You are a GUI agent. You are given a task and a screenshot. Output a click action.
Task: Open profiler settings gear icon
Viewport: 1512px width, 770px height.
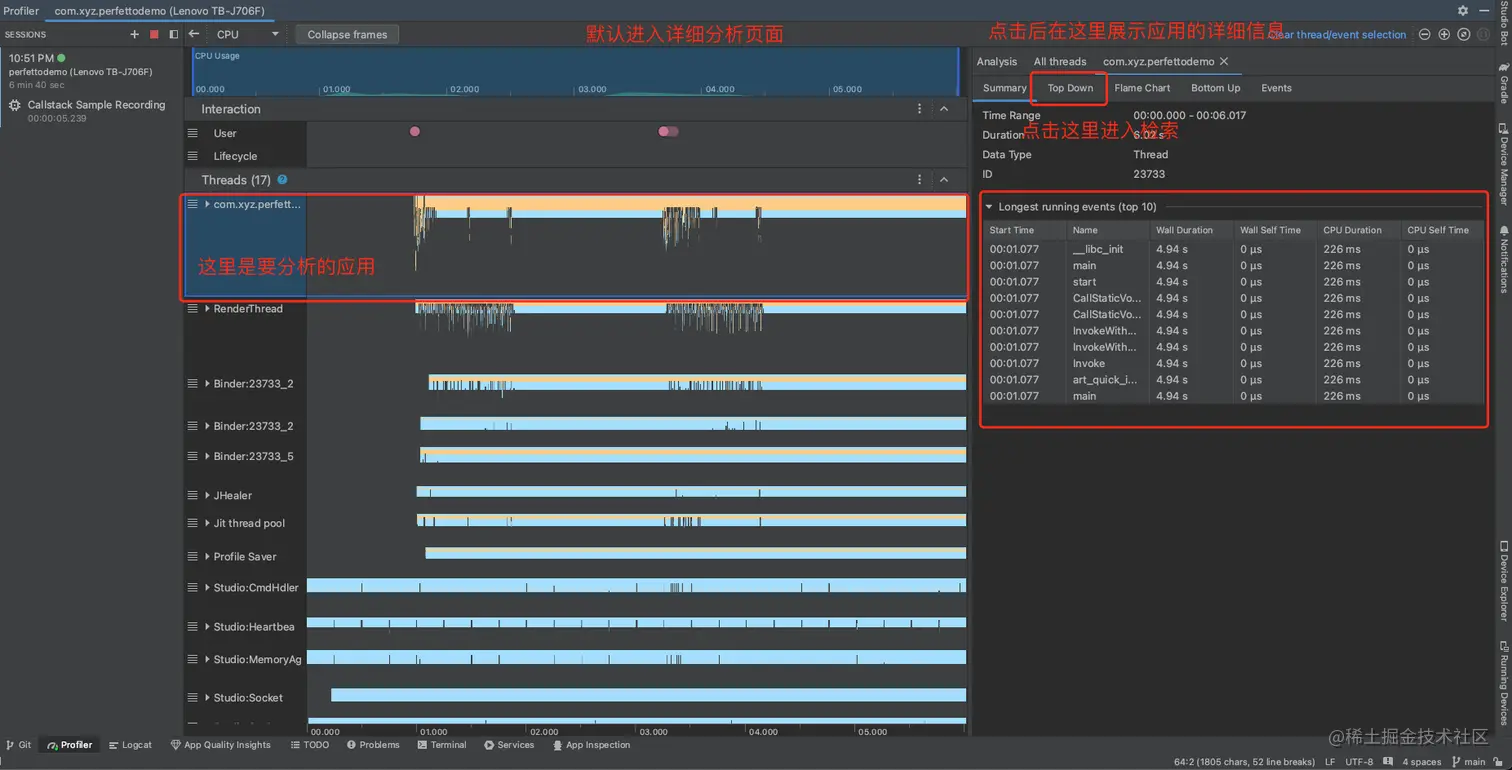(x=1462, y=10)
